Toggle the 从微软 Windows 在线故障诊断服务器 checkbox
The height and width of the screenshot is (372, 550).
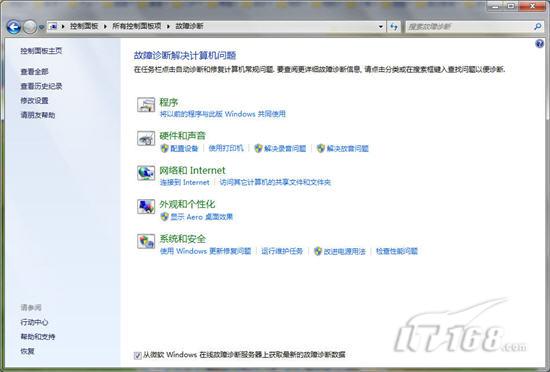coord(138,355)
